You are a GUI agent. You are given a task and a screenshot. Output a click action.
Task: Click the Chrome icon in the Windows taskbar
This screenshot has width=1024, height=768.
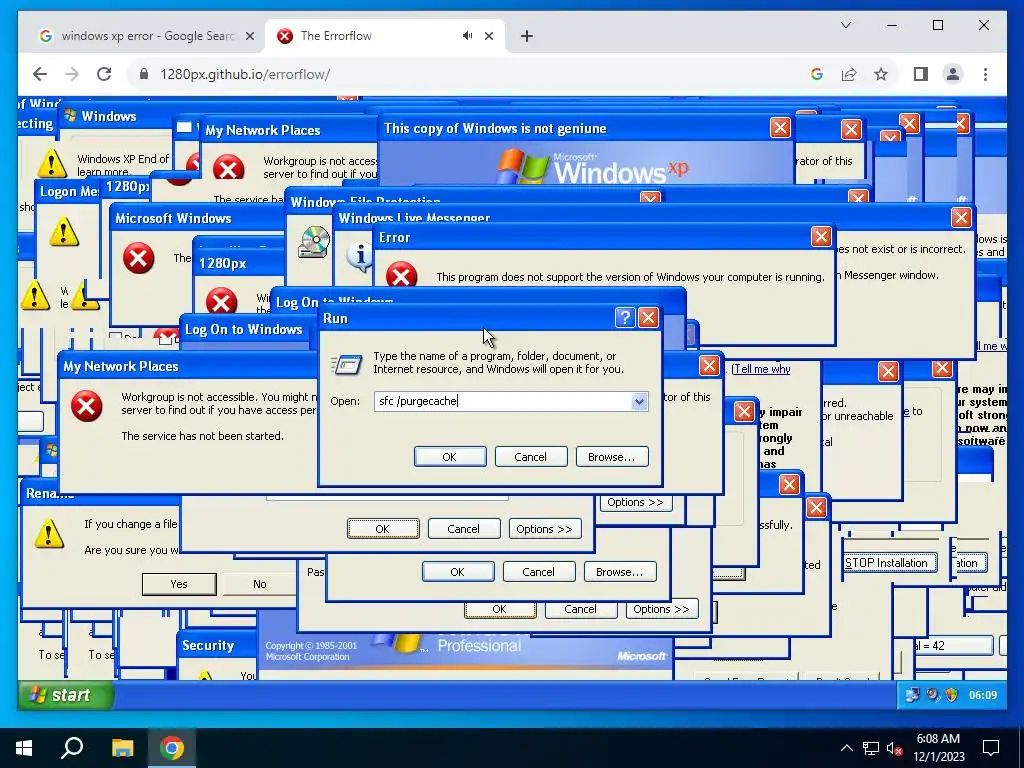pos(172,748)
